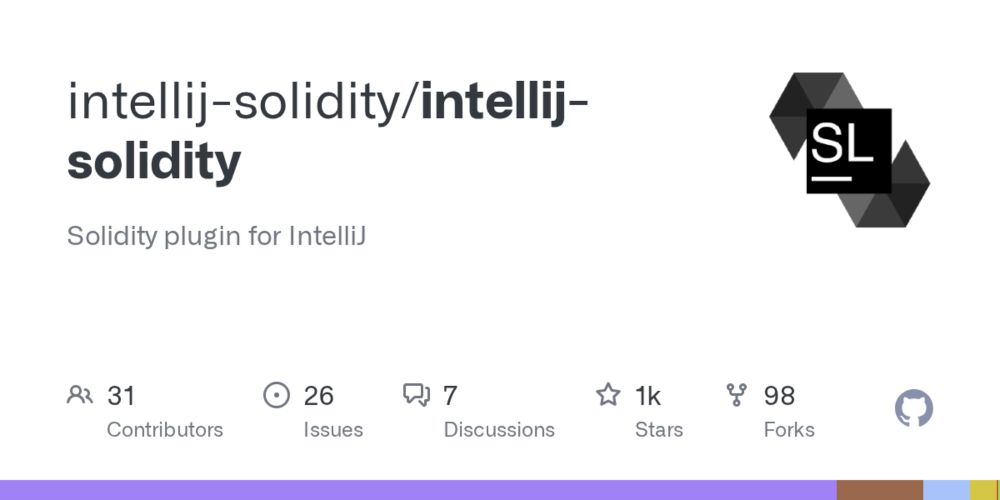This screenshot has width=1000, height=500.
Task: Open the intellij-solidity owner name before the slash
Action: [x=233, y=101]
